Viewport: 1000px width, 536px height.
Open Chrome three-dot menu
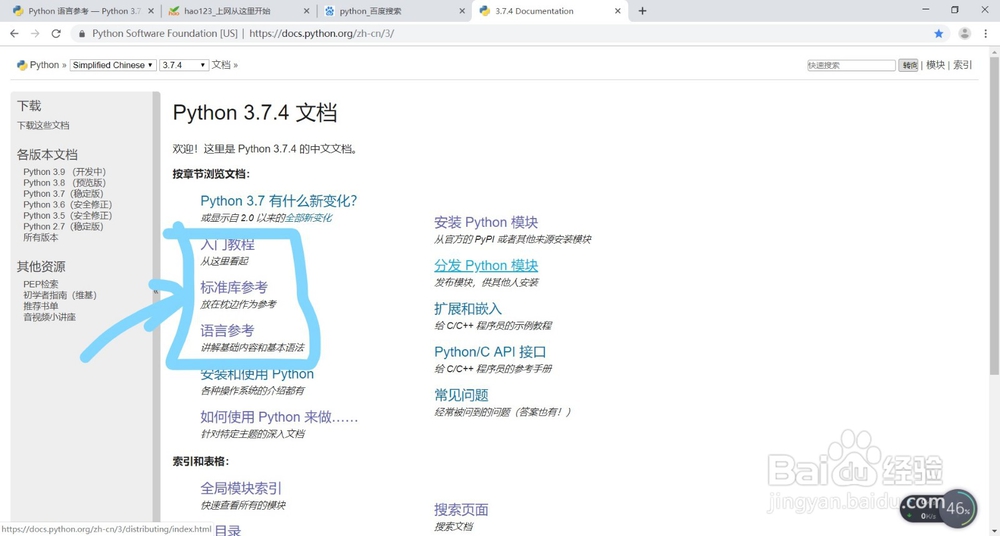[x=985, y=33]
